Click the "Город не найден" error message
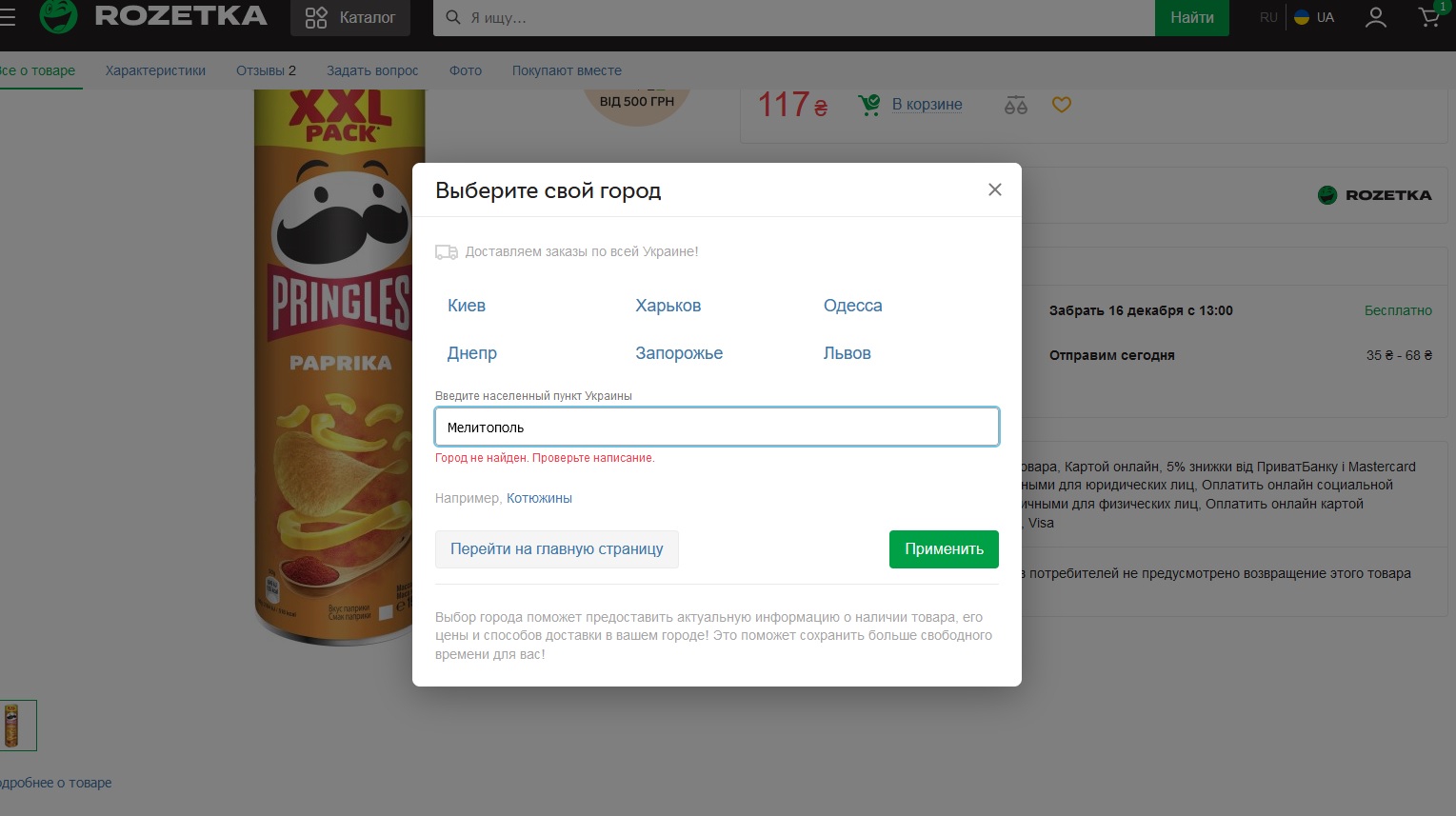Screen dimensions: 1456x816 click(x=545, y=458)
